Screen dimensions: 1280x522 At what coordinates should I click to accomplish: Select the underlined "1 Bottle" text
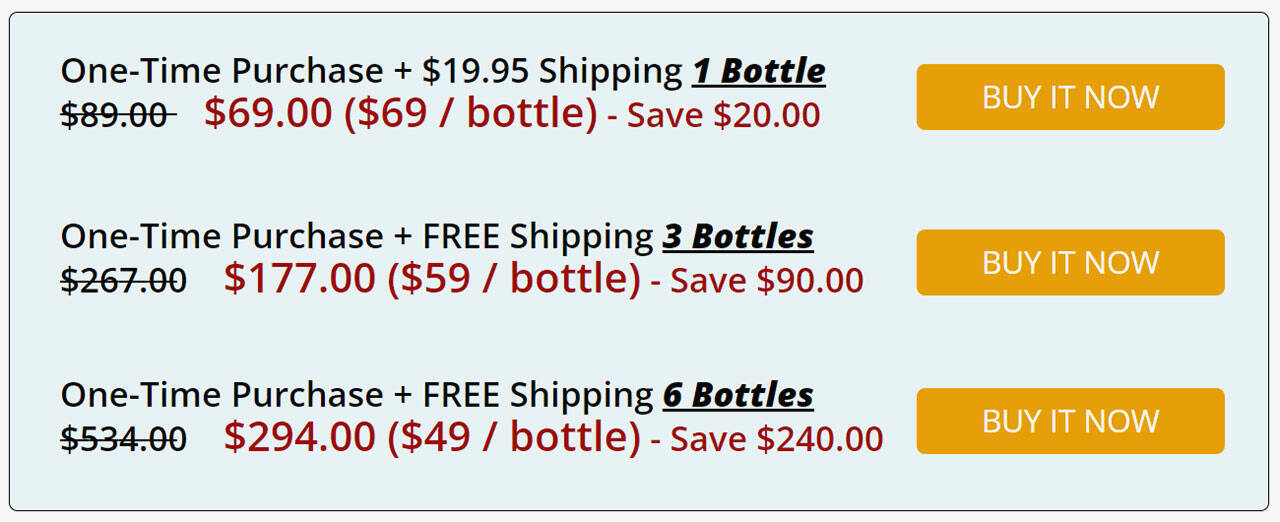[758, 71]
